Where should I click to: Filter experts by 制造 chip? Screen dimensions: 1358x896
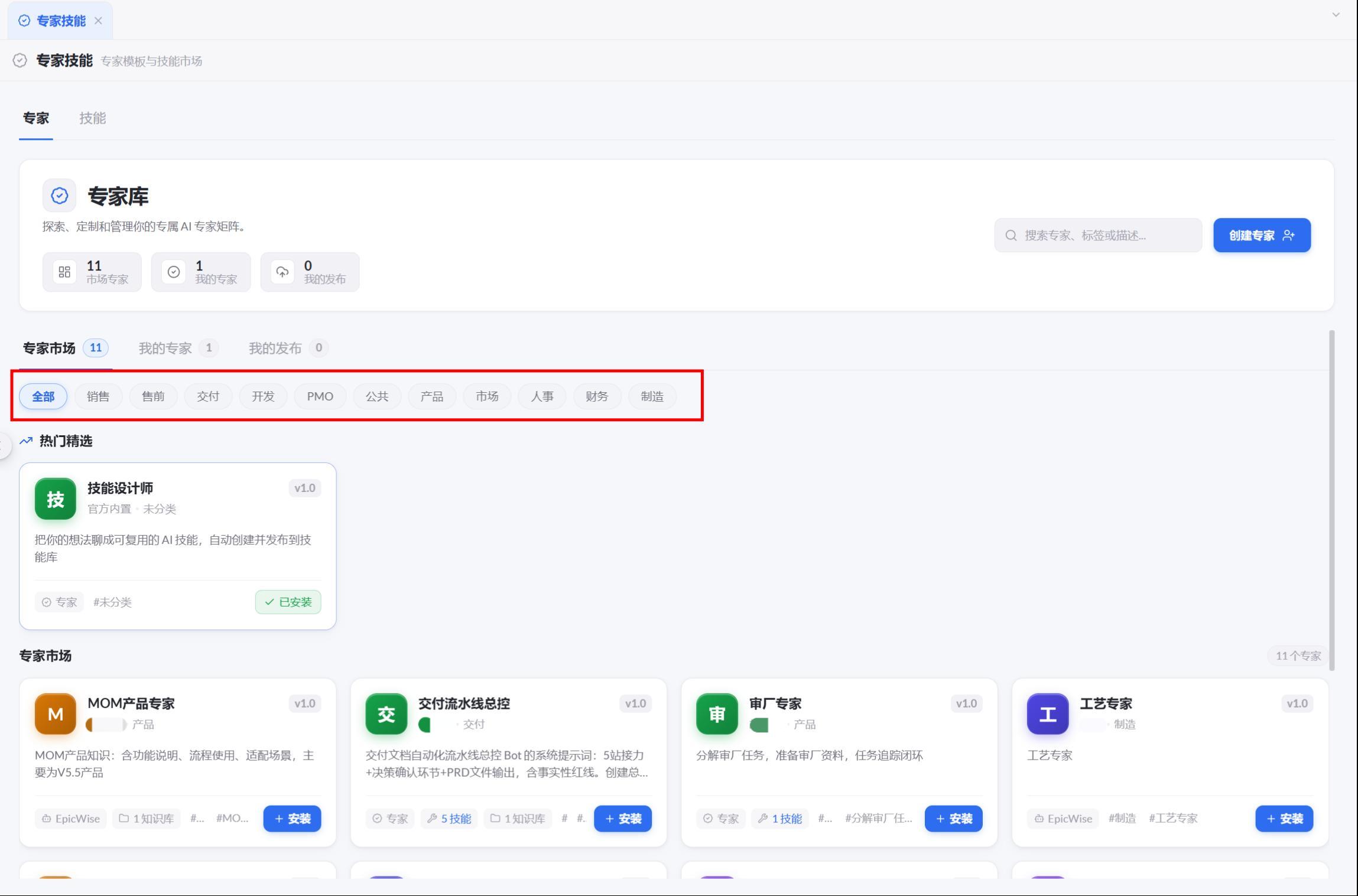click(x=652, y=396)
